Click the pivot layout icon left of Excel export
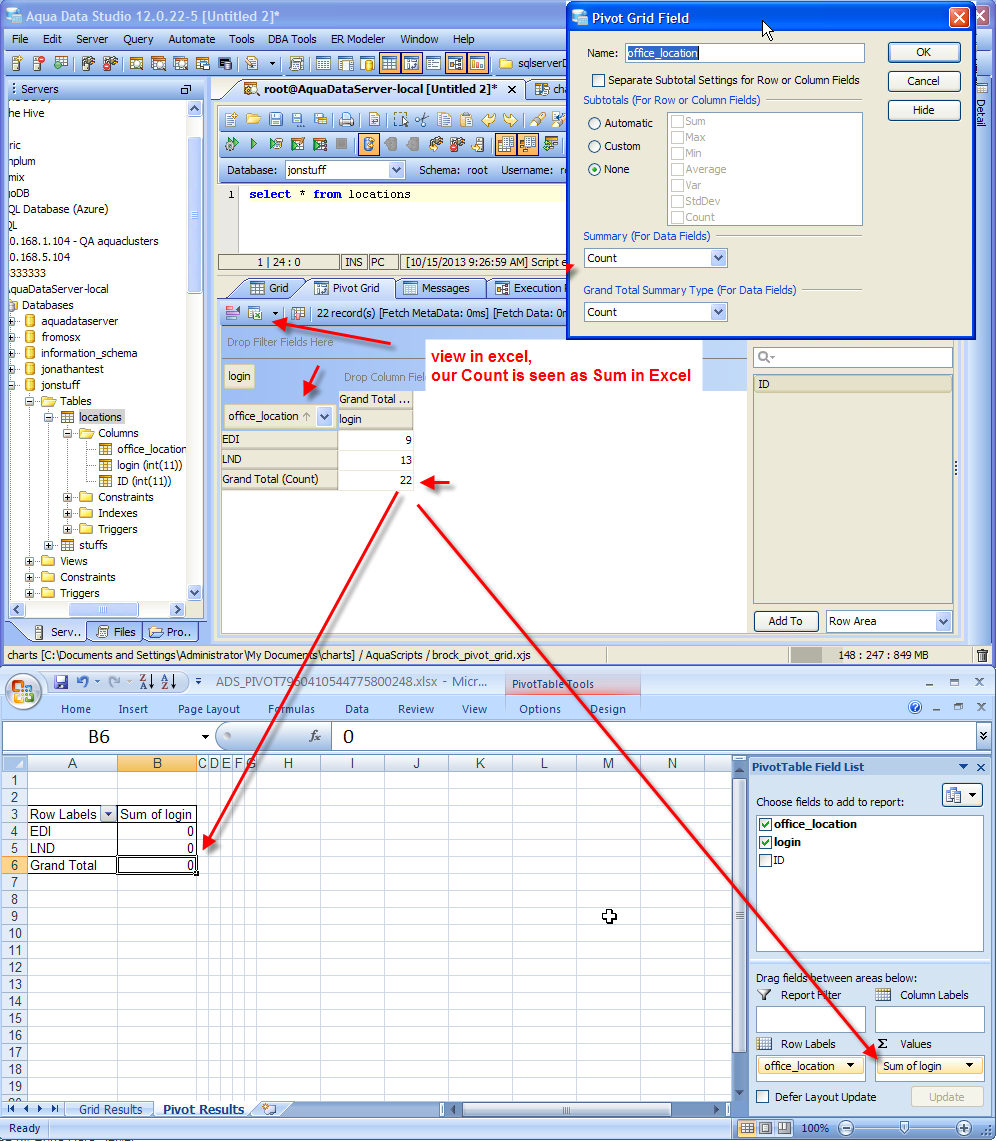Image resolution: width=996 pixels, height=1141 pixels. click(x=232, y=313)
